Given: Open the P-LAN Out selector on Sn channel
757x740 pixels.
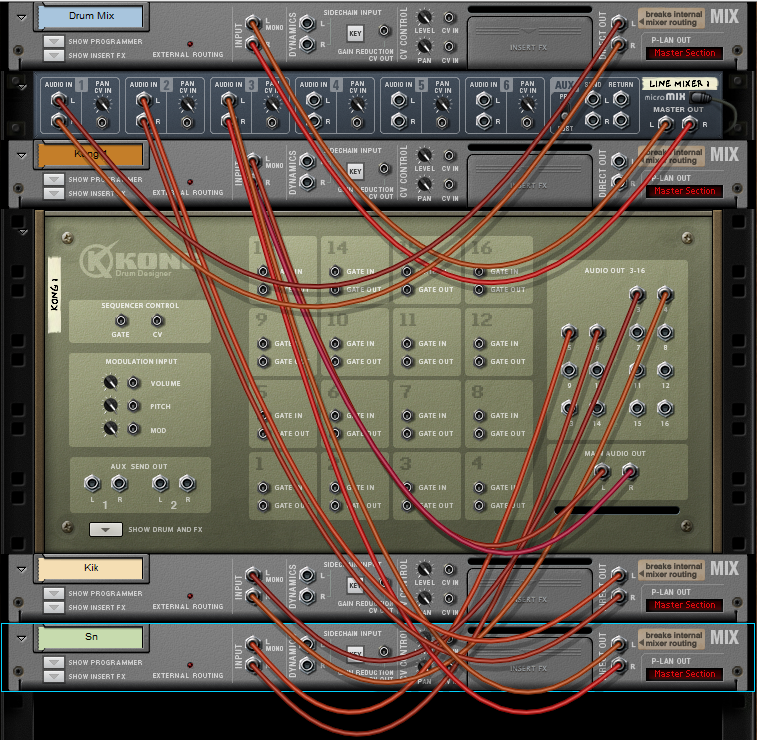Looking at the screenshot, I should pyautogui.click(x=685, y=674).
